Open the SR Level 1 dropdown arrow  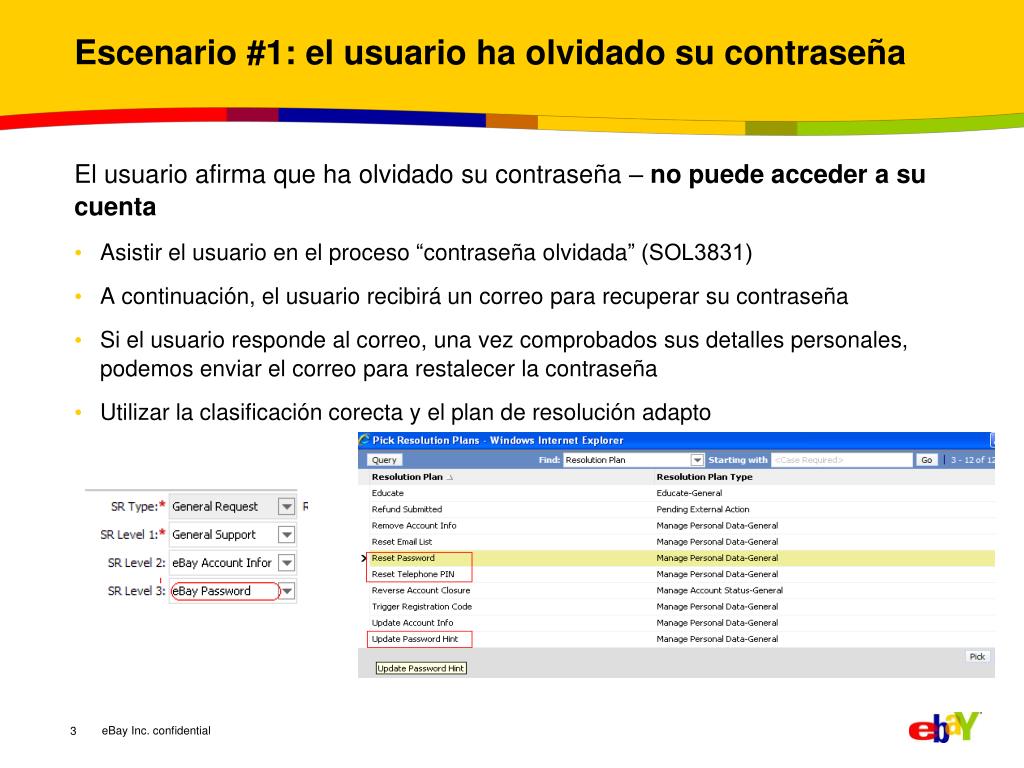[286, 535]
